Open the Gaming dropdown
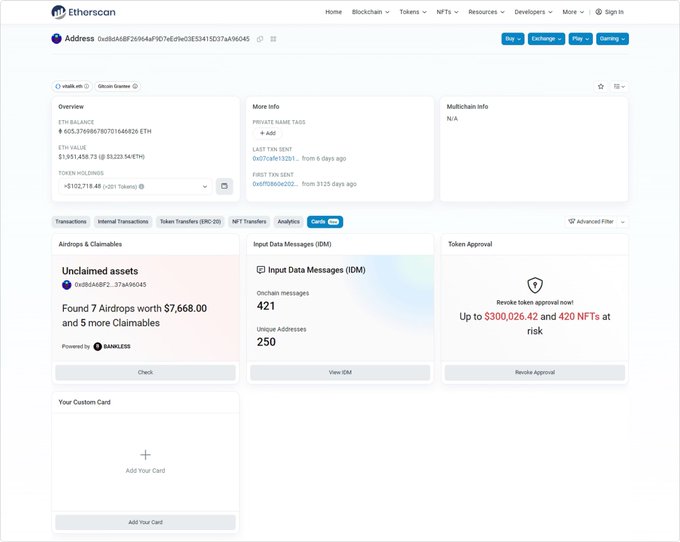The width and height of the screenshot is (680, 542). tap(611, 39)
